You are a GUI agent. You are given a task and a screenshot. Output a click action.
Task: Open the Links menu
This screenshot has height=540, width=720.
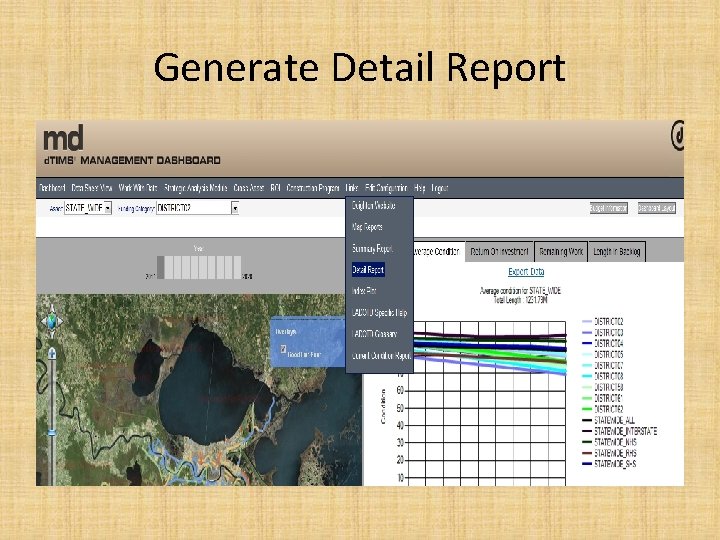[352, 188]
